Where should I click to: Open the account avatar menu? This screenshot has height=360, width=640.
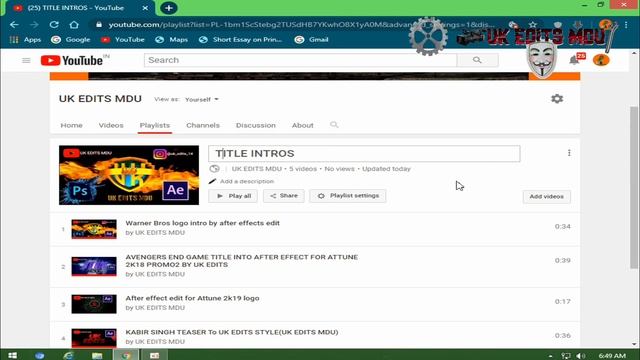point(601,60)
